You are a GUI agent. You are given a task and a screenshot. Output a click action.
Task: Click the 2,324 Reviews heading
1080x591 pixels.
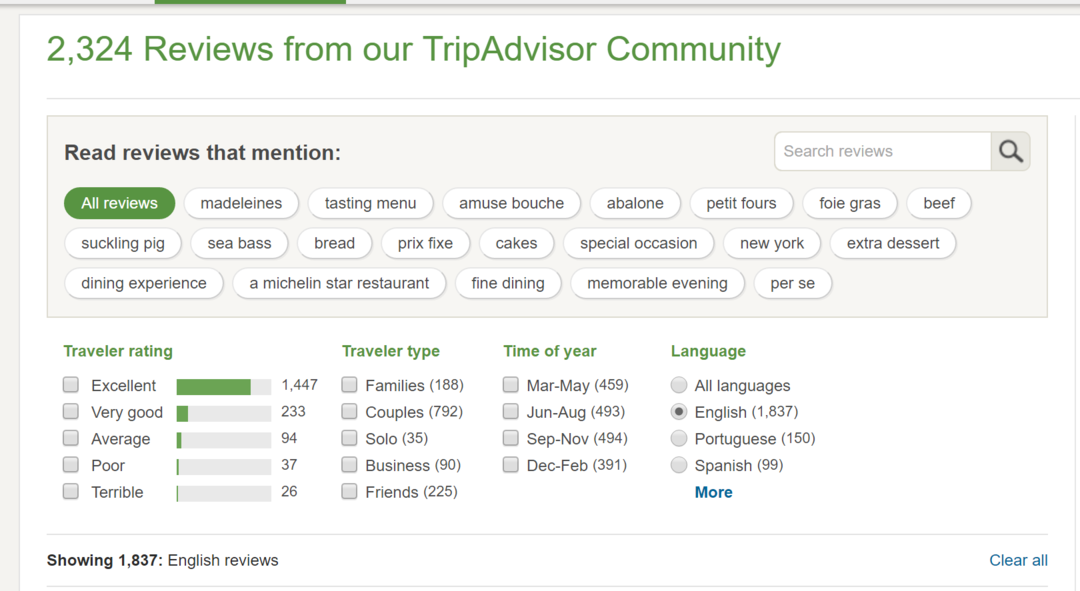click(414, 50)
